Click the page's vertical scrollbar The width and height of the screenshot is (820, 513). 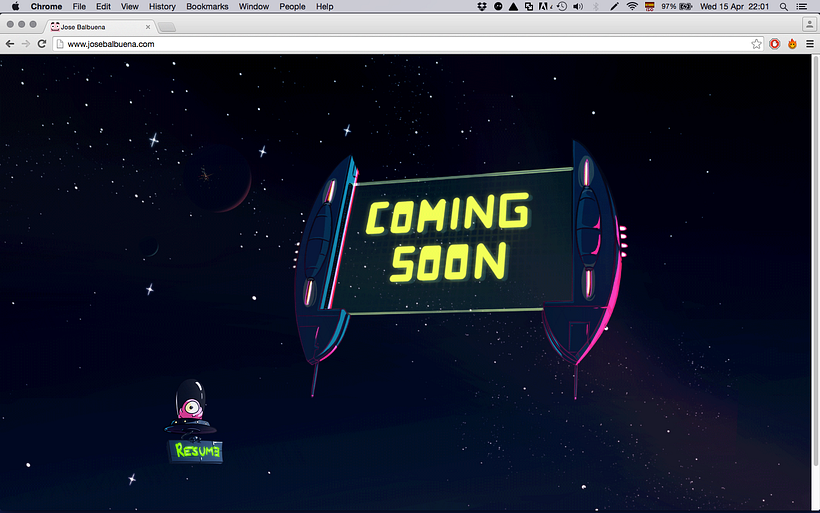click(815, 261)
